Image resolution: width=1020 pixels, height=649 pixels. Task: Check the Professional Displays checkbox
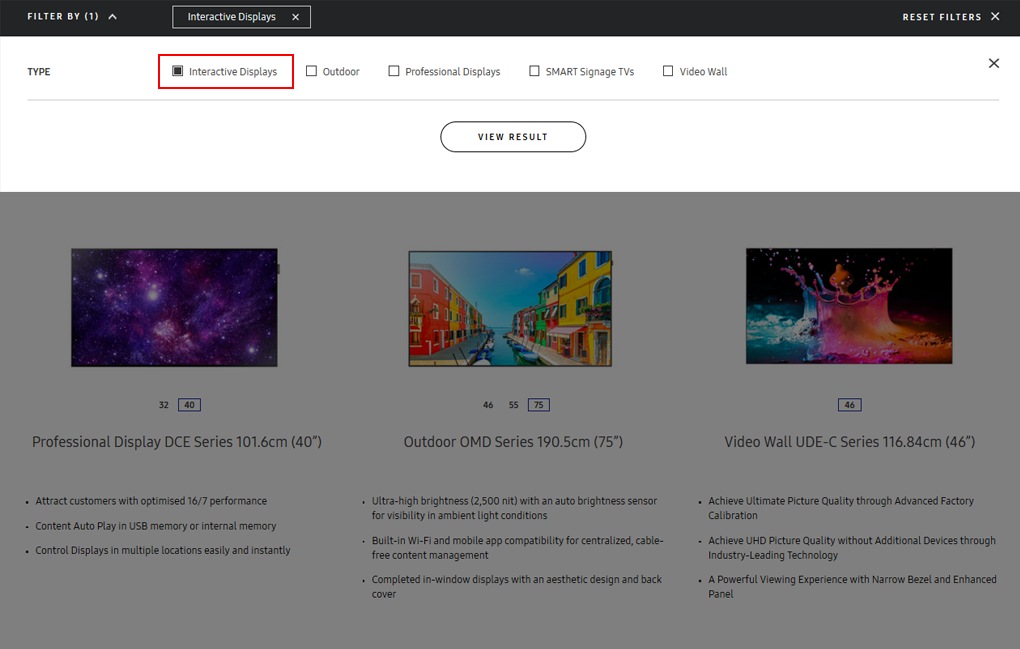coord(394,71)
